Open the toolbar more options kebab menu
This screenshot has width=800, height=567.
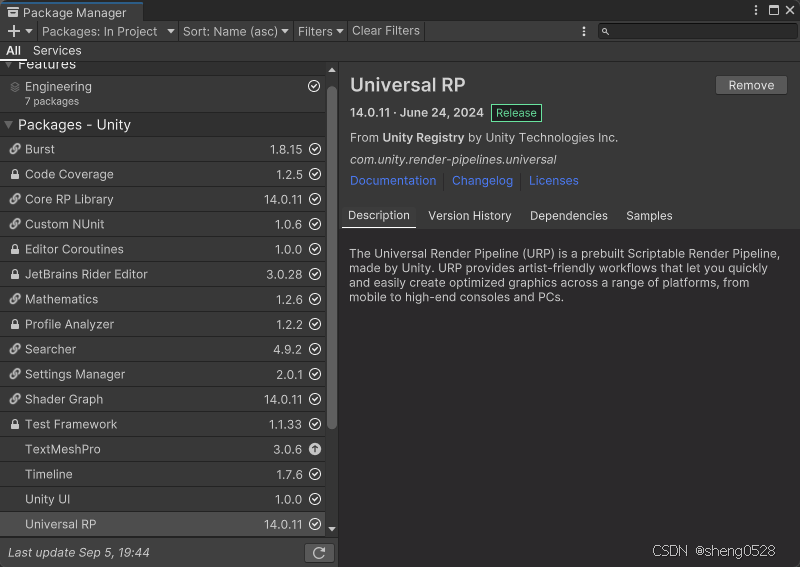point(584,31)
